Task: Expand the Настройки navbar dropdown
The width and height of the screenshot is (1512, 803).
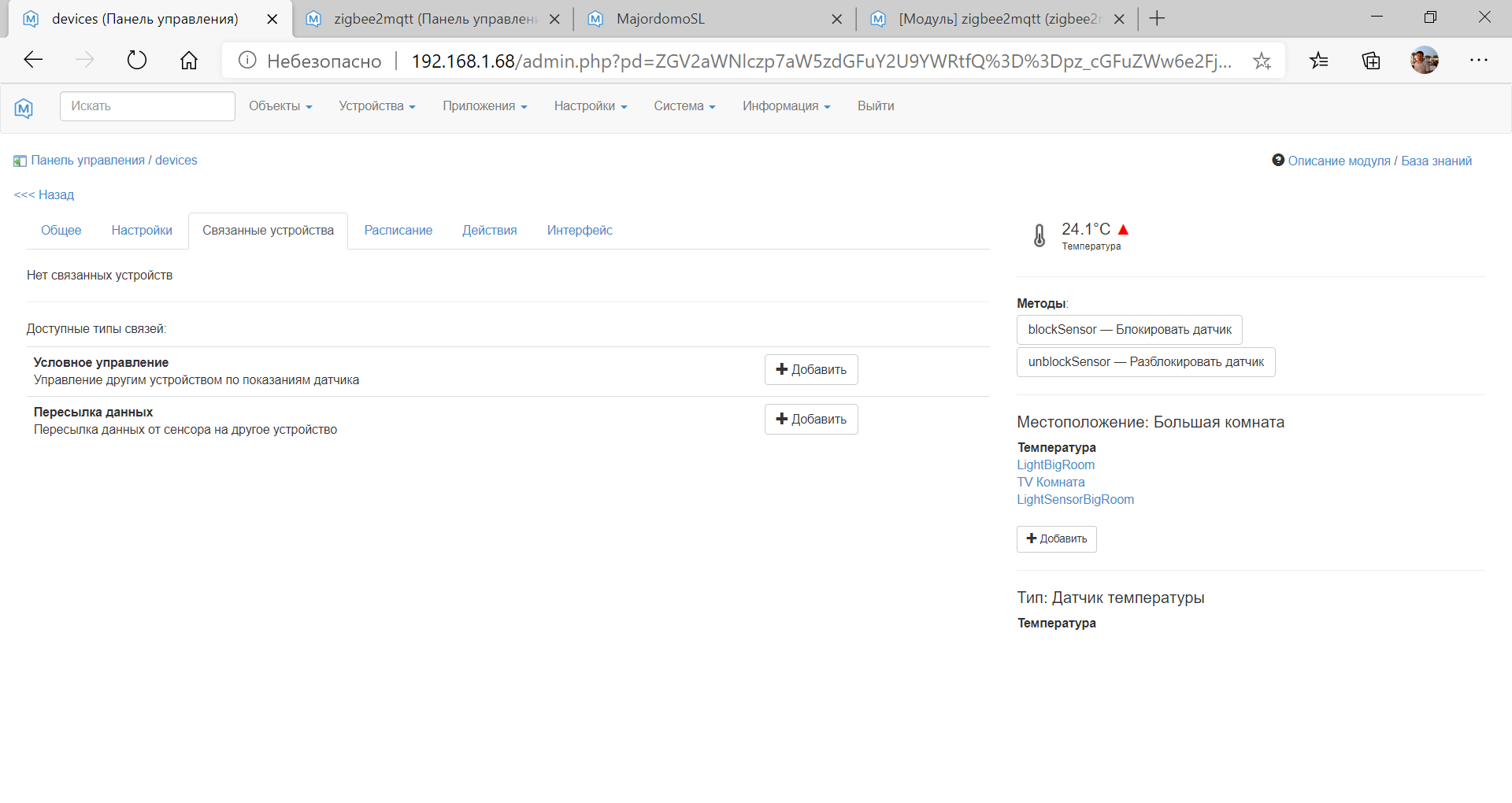Action: coord(591,106)
